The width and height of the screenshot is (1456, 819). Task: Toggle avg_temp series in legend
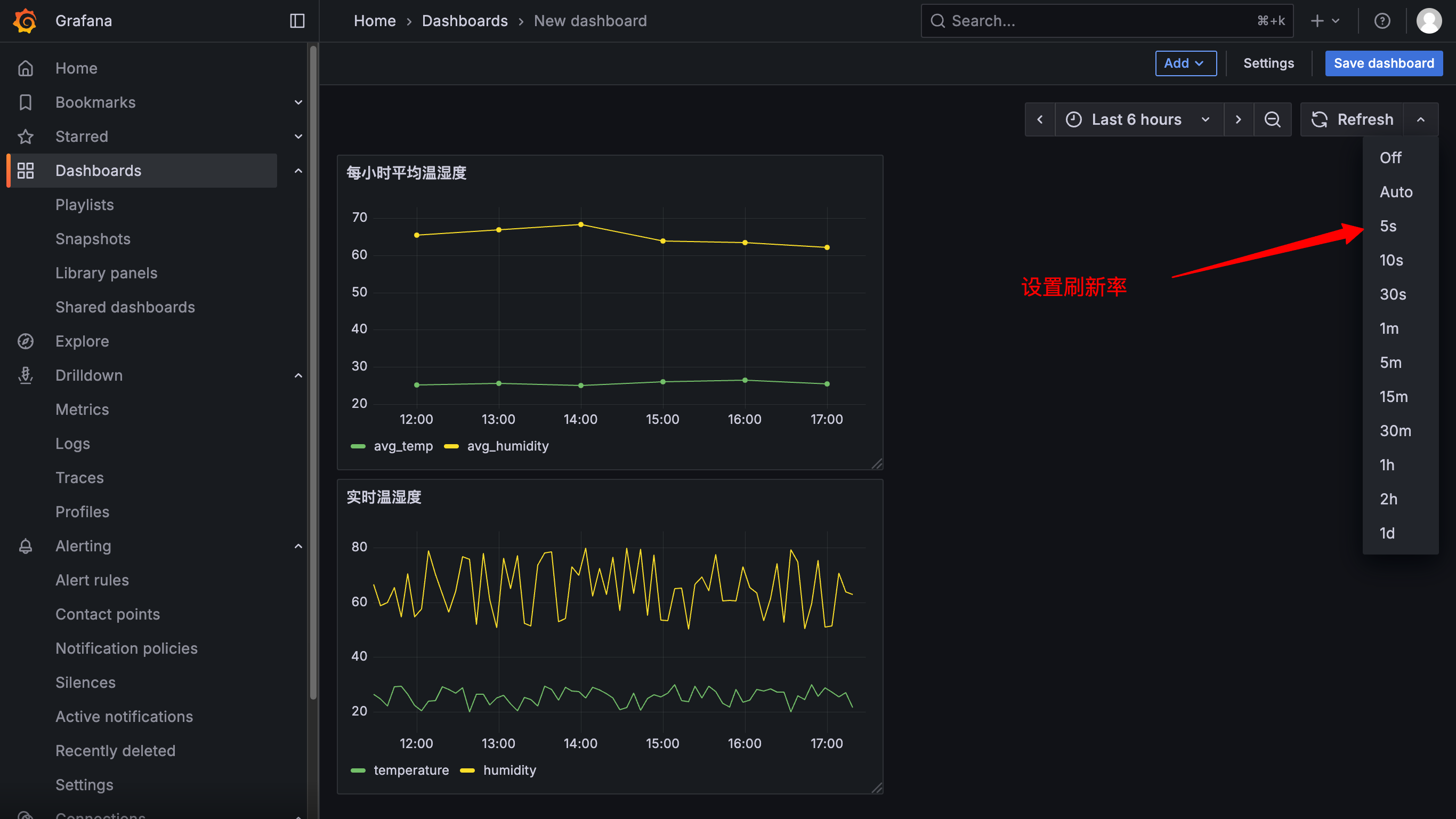[x=402, y=446]
